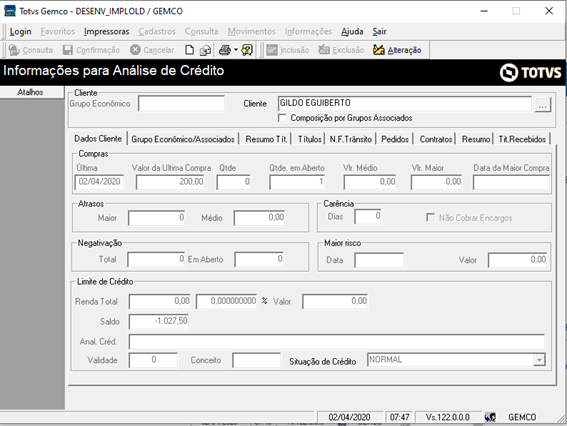Switch to the Contratos tab

[436, 139]
